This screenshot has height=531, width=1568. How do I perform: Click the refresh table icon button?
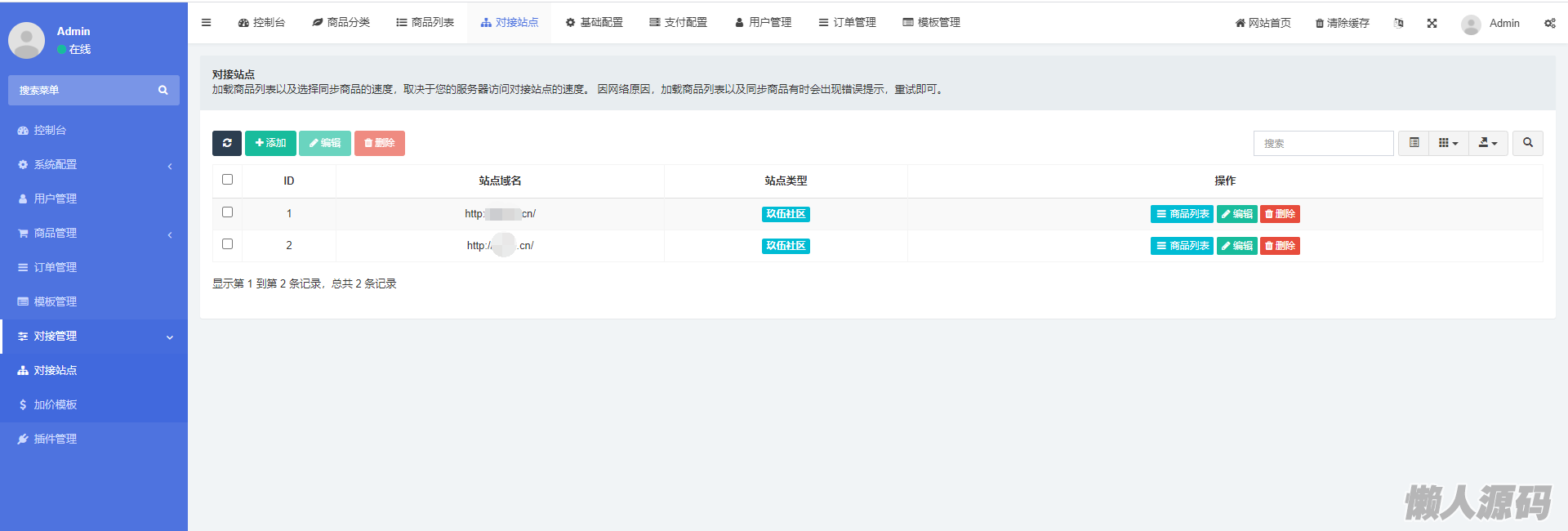point(227,143)
